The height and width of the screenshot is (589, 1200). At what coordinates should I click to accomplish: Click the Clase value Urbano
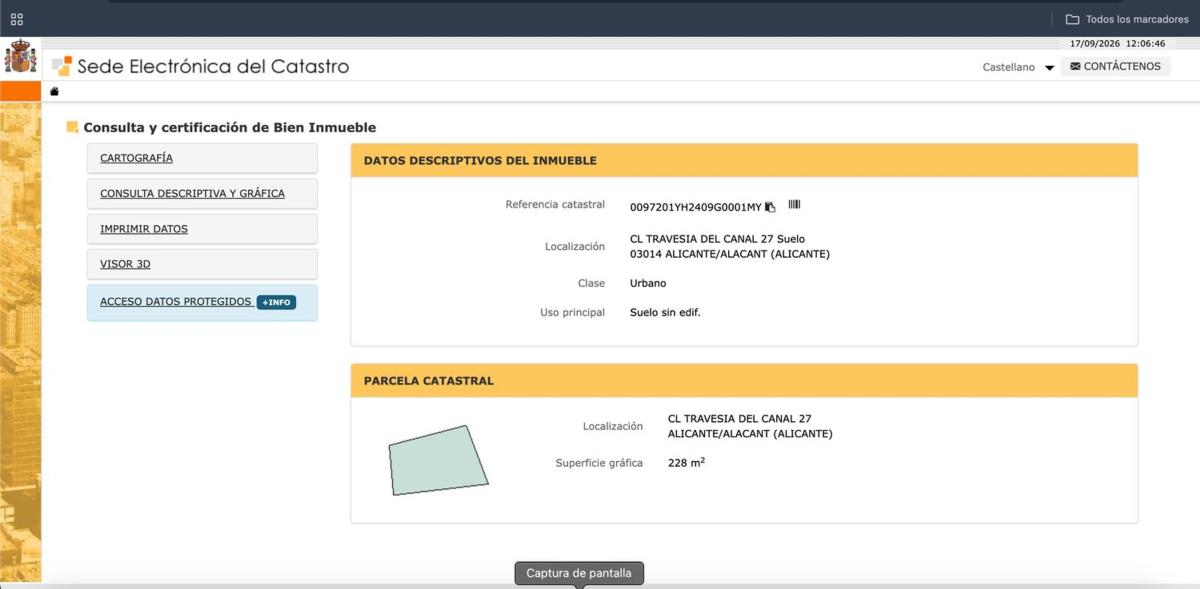[x=648, y=283]
